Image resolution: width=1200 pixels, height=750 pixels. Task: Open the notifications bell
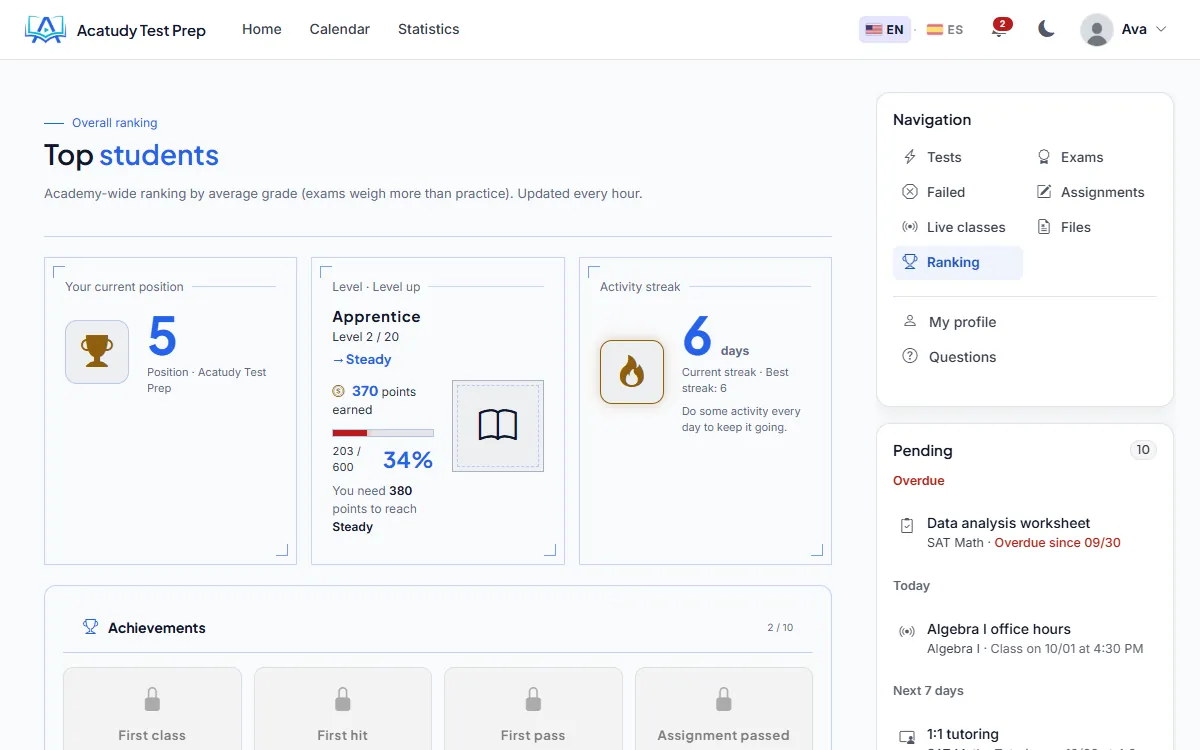click(x=998, y=29)
